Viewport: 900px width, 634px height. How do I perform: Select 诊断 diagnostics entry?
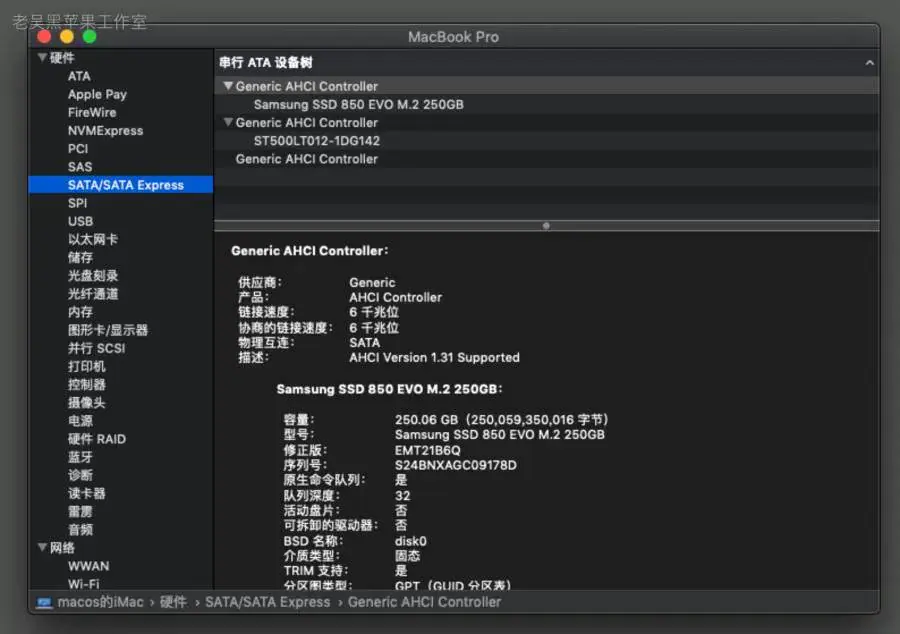pyautogui.click(x=80, y=475)
